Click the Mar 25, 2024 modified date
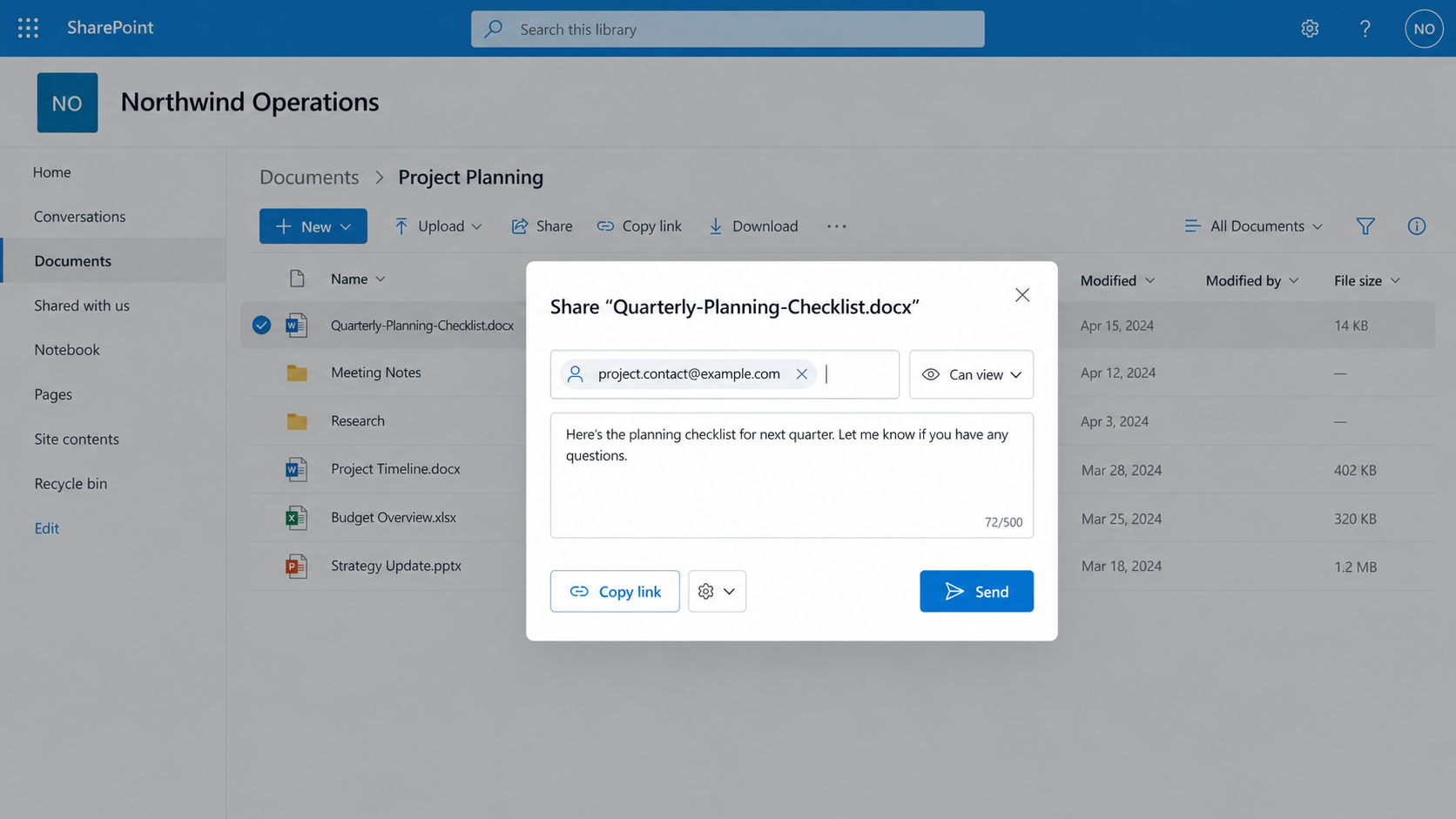The width and height of the screenshot is (1456, 819). click(1122, 519)
